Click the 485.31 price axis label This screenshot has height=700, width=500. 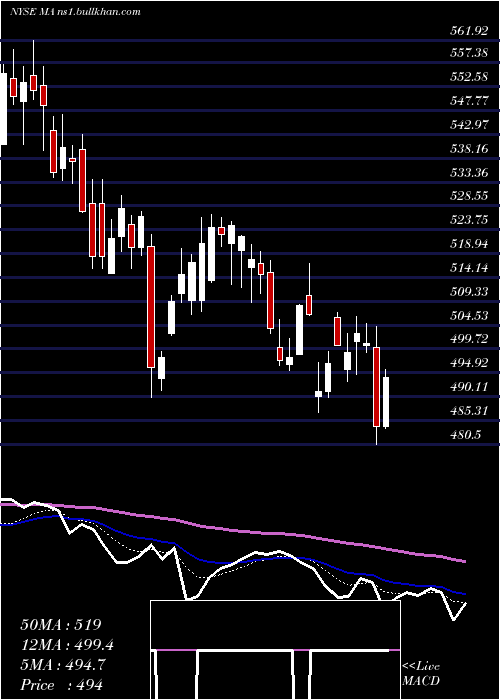[x=468, y=411]
